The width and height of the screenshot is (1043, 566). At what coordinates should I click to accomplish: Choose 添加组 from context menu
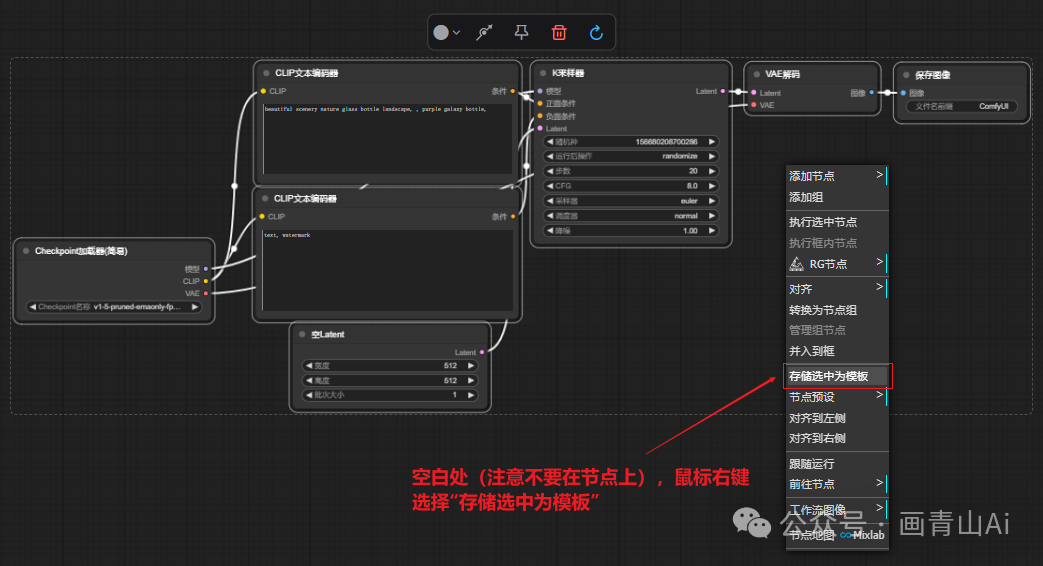837,197
